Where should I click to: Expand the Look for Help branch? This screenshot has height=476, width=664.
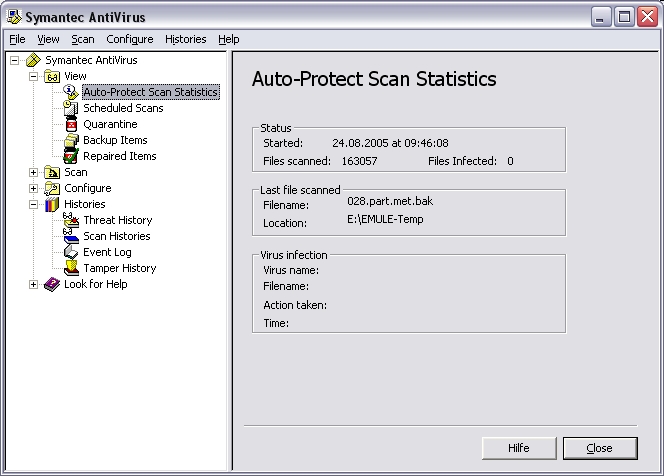coord(33,285)
